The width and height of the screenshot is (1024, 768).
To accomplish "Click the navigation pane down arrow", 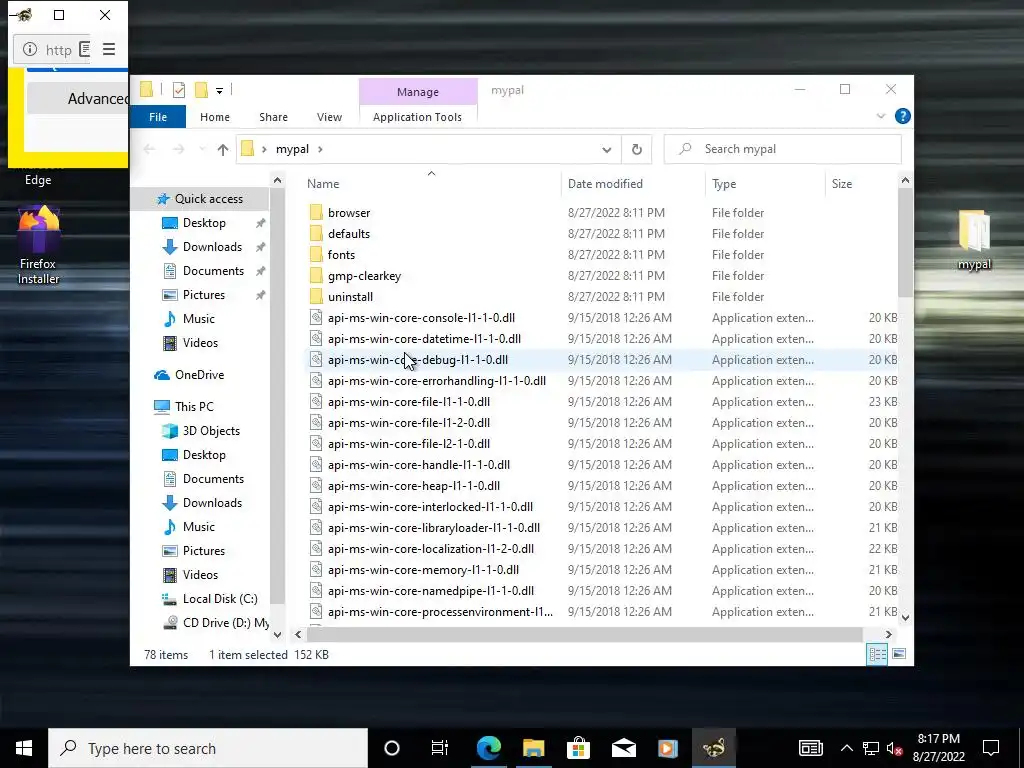I will (x=277, y=635).
